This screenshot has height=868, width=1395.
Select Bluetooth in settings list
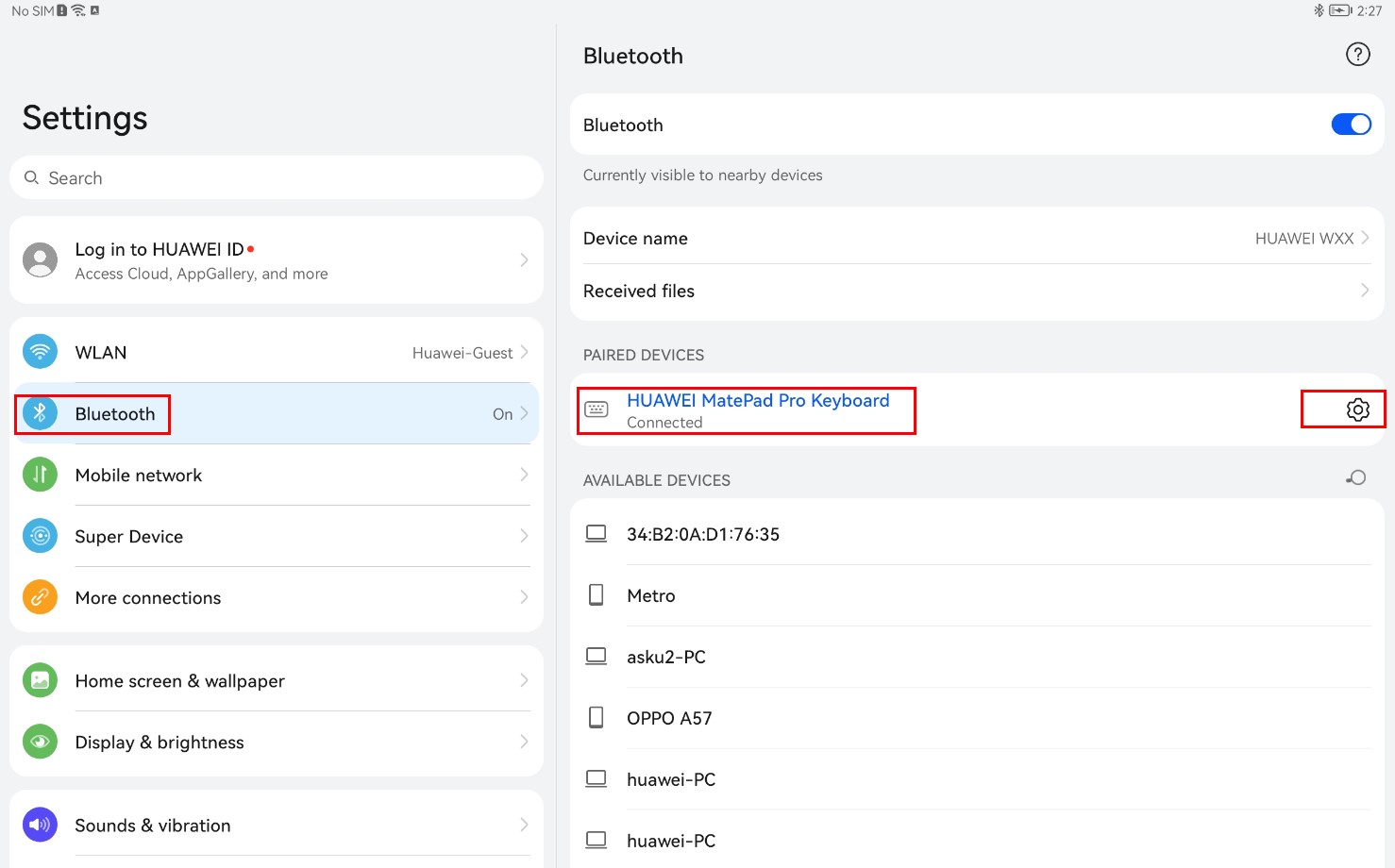coord(276,413)
